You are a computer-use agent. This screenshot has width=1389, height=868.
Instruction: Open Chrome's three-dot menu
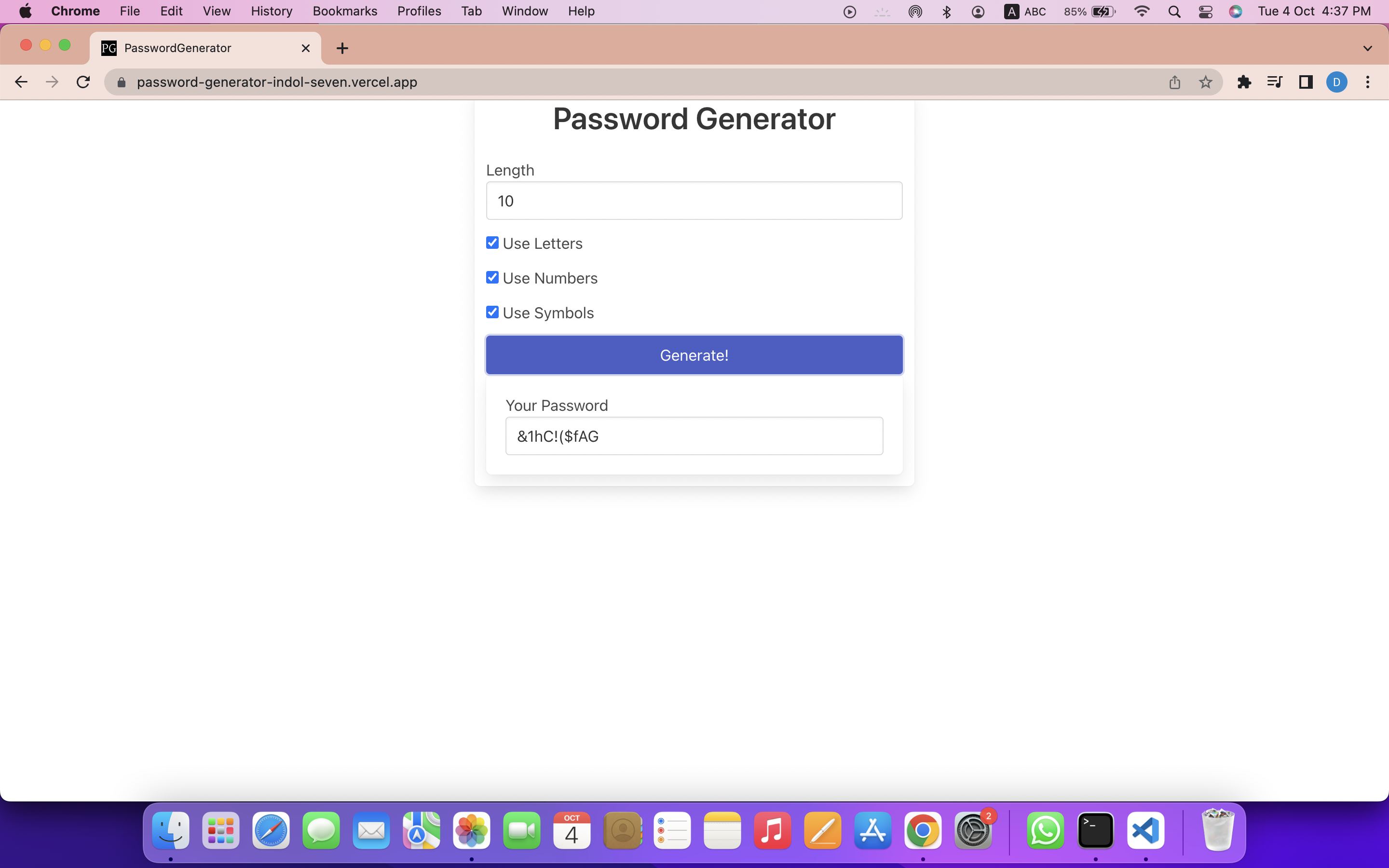point(1368,82)
